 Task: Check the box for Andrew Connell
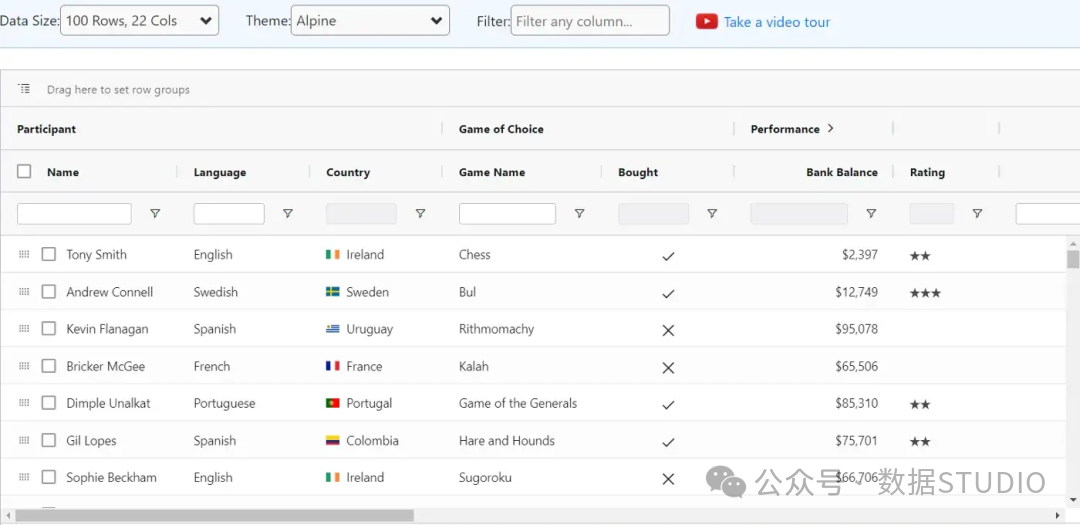click(x=48, y=291)
